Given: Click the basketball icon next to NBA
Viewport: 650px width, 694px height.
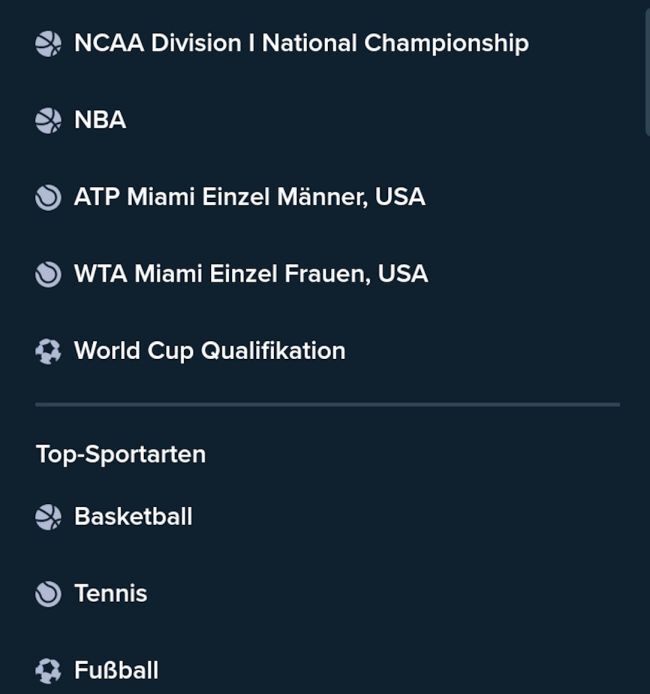Looking at the screenshot, I should click(x=48, y=120).
